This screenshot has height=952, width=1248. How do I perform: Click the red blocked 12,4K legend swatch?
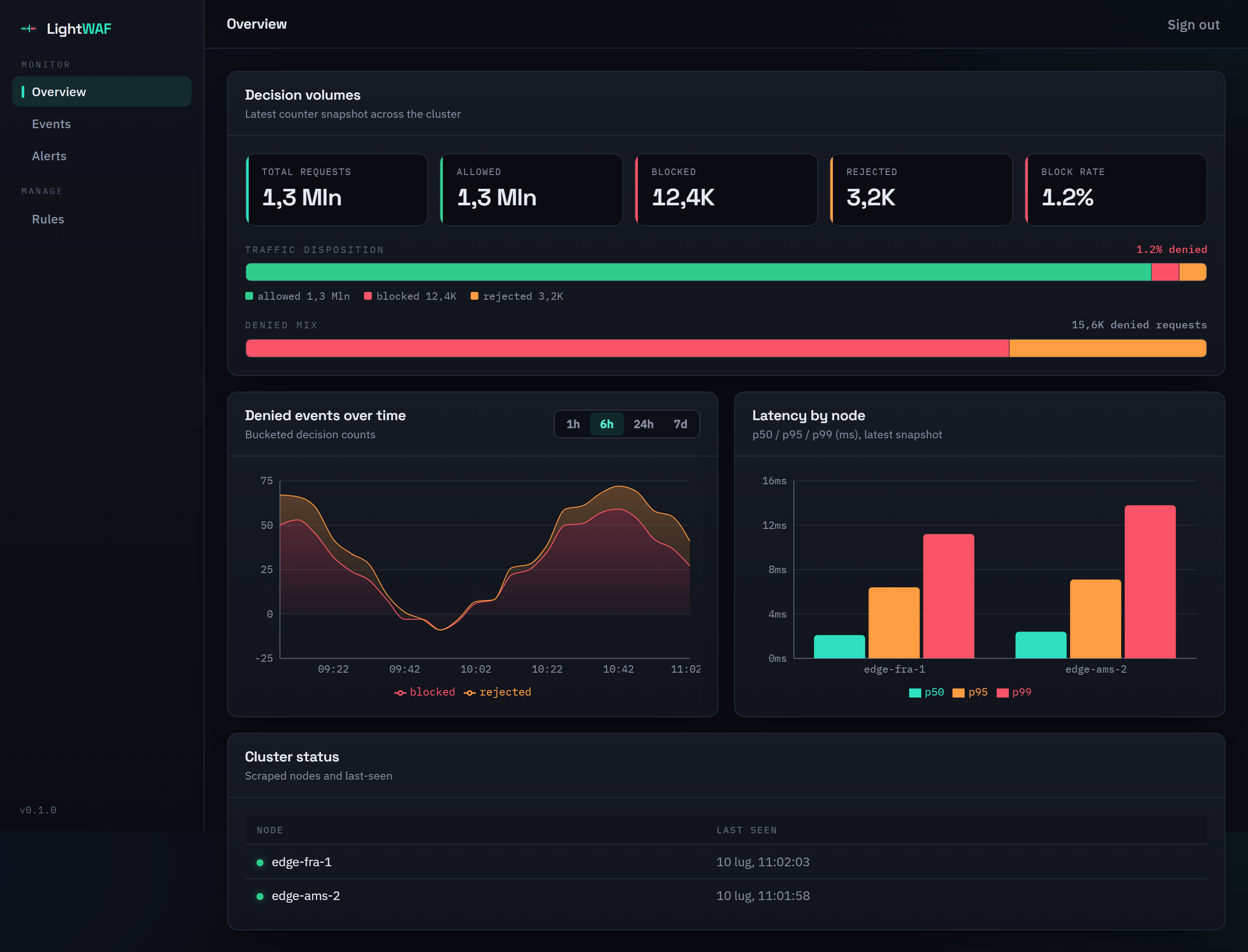coord(368,296)
